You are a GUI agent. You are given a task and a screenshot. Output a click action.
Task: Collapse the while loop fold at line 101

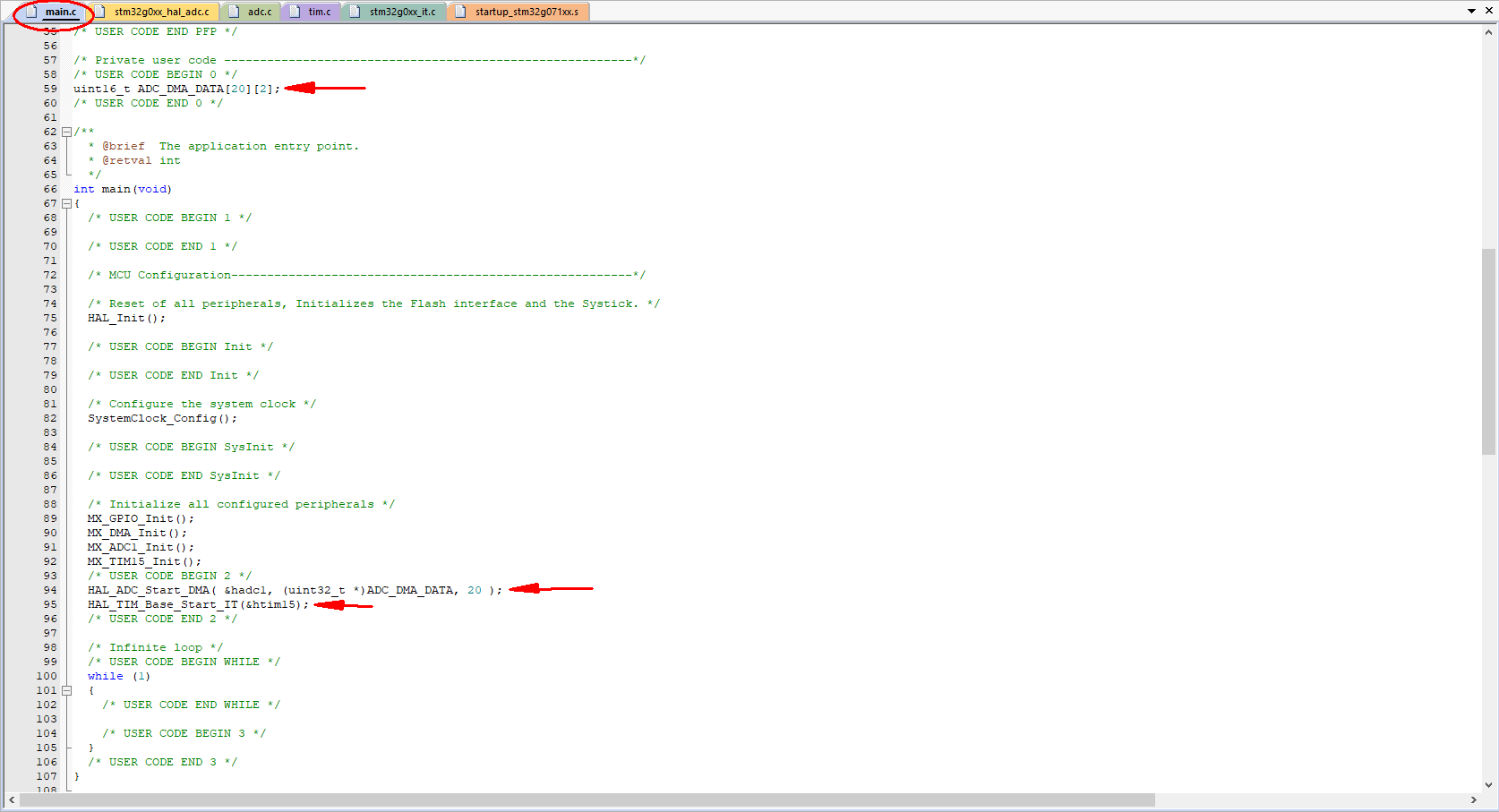pos(67,690)
